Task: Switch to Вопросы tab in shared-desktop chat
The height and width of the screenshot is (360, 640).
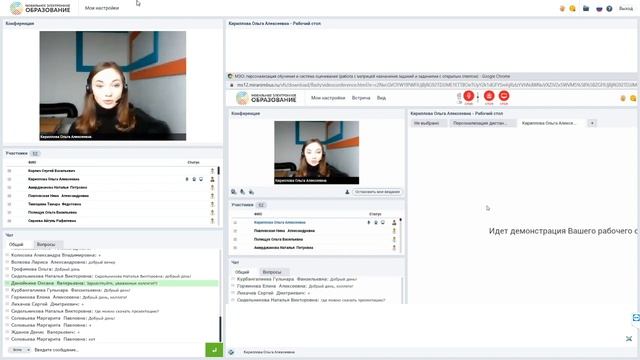Action: (x=272, y=272)
